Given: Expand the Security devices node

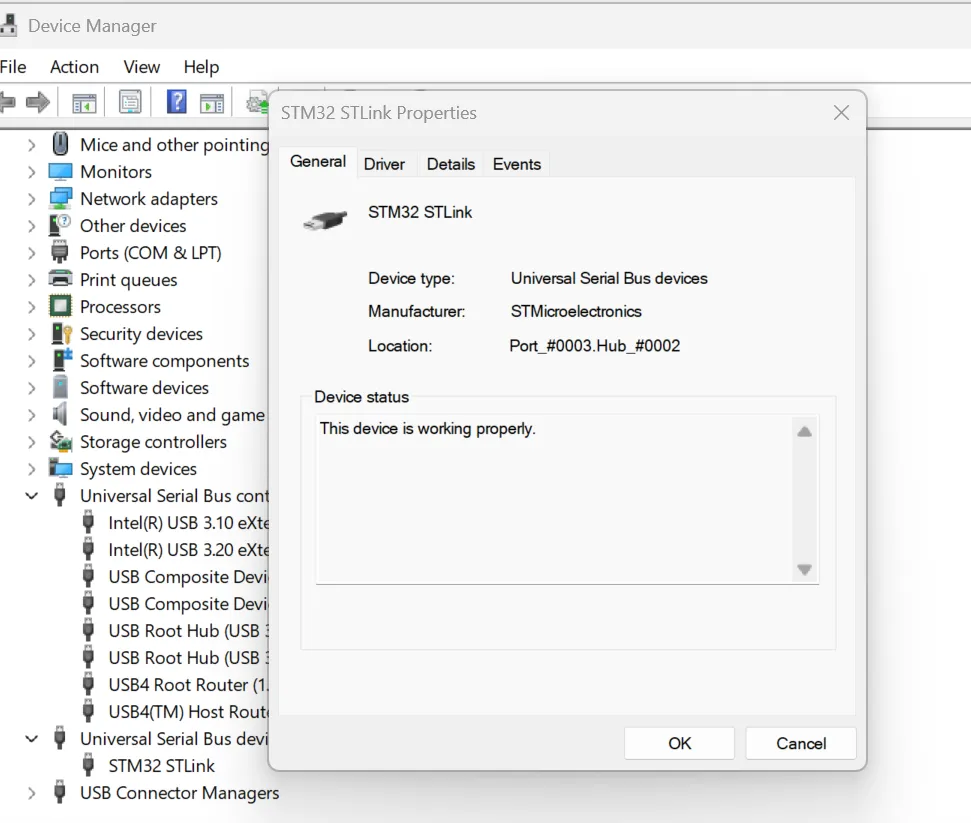Looking at the screenshot, I should tap(31, 334).
